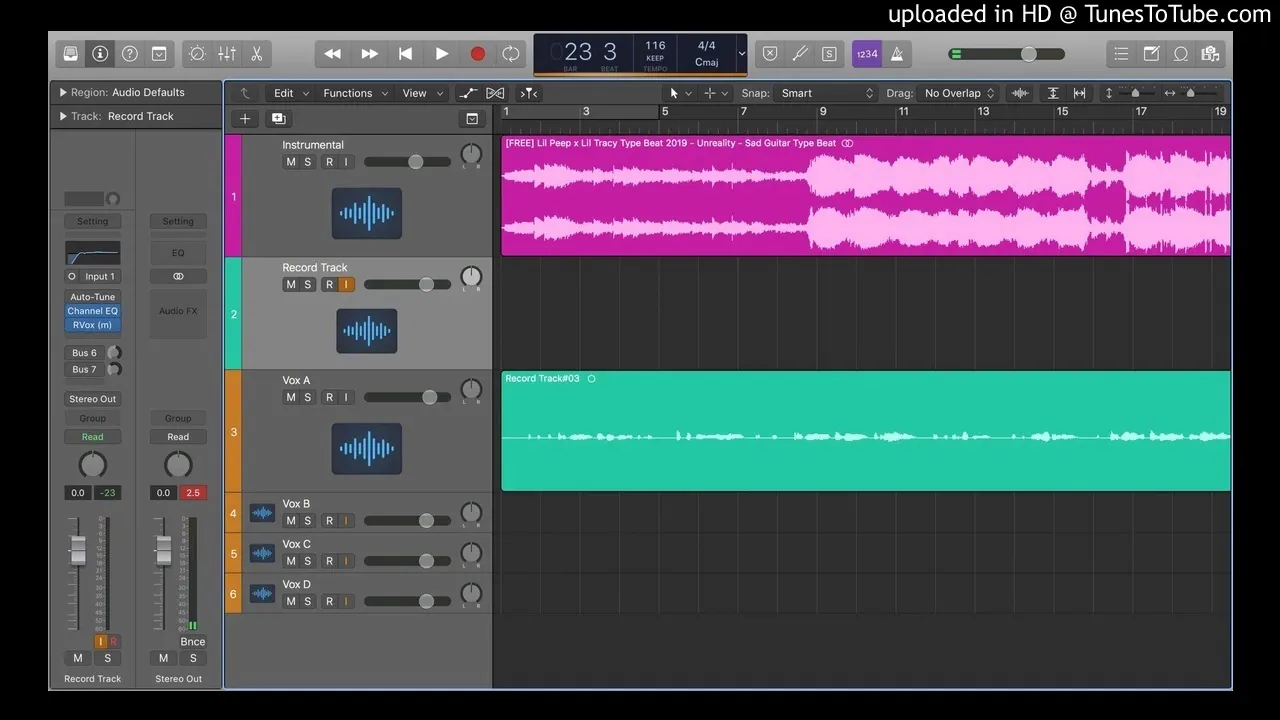Open the Drag No Overlap dropdown
This screenshot has height=720, width=1280.
tap(958, 93)
